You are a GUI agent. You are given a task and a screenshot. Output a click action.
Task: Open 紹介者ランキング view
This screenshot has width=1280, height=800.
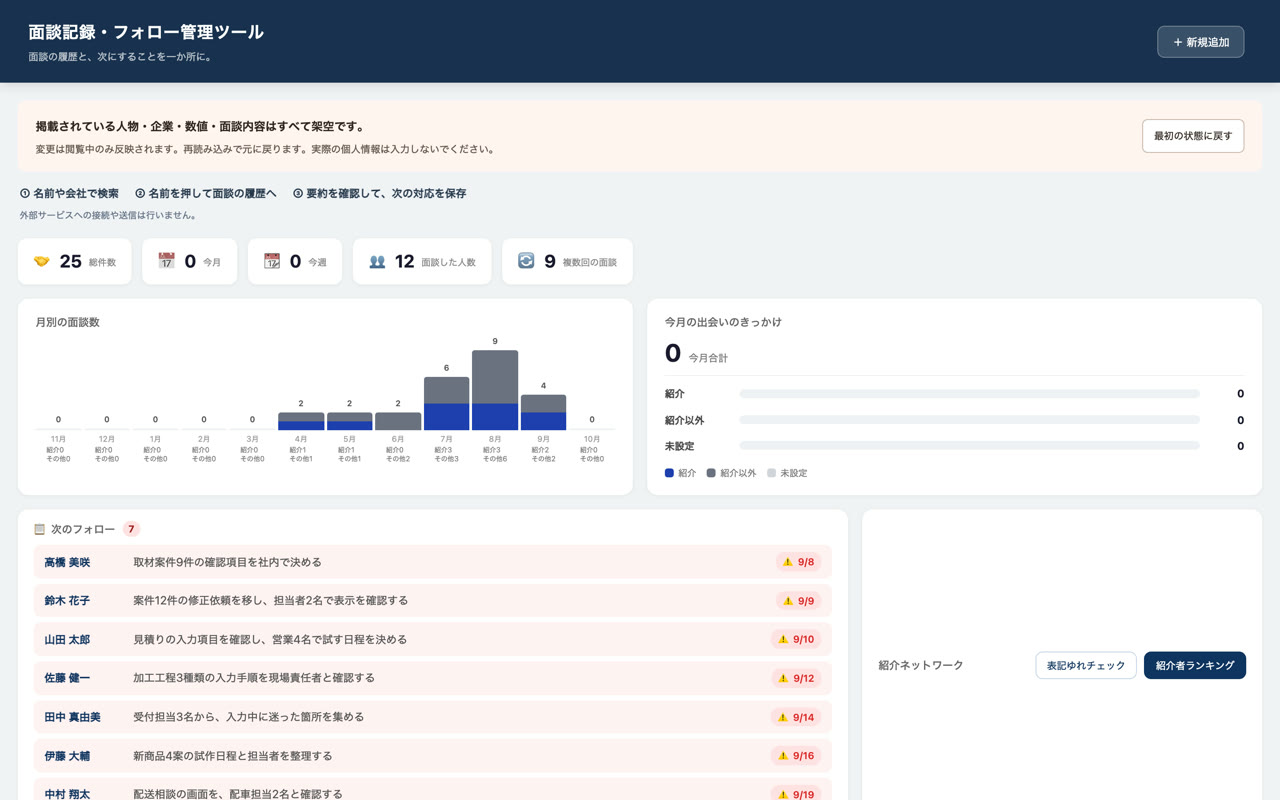pos(1195,665)
